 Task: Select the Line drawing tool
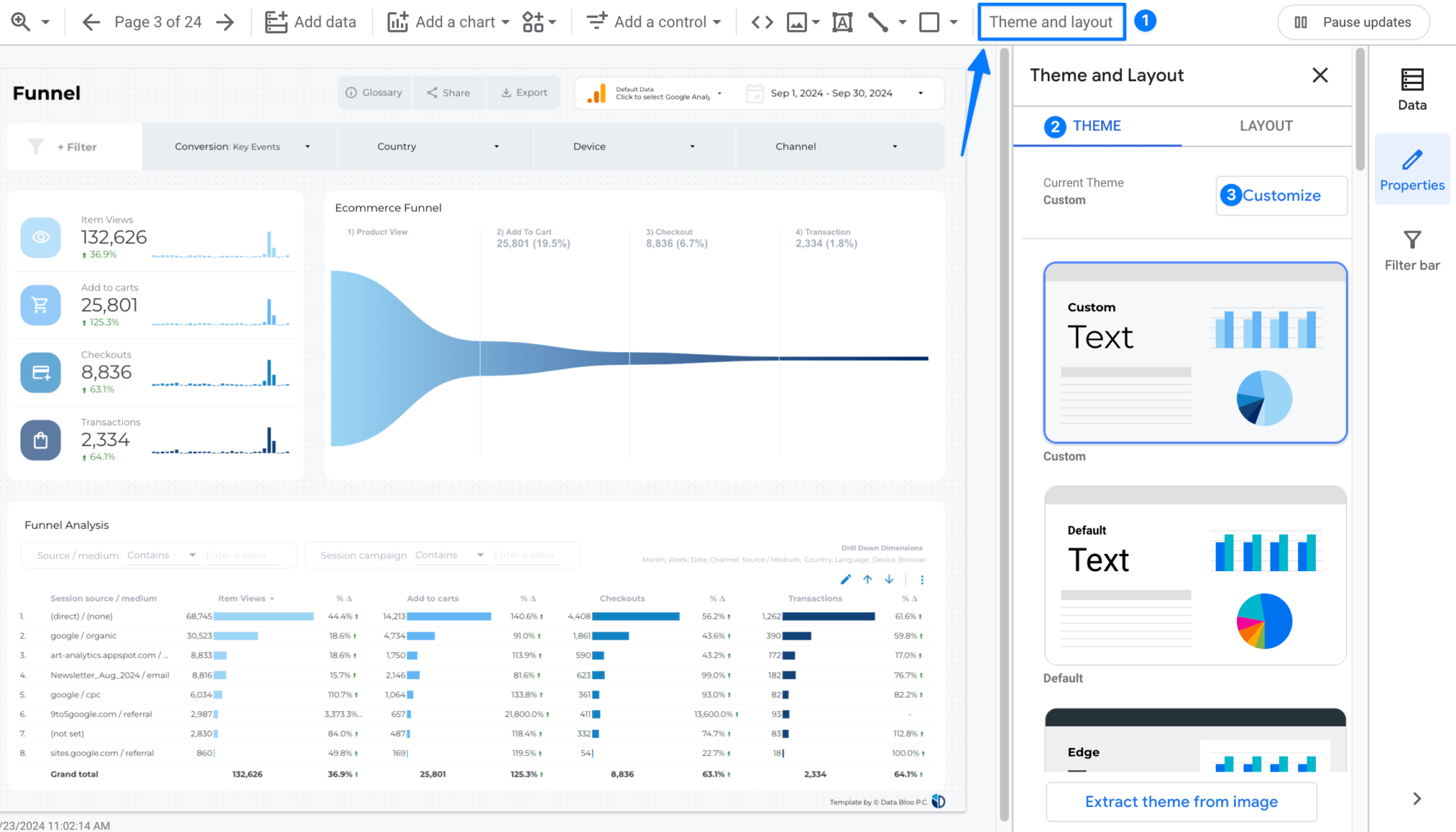879,21
